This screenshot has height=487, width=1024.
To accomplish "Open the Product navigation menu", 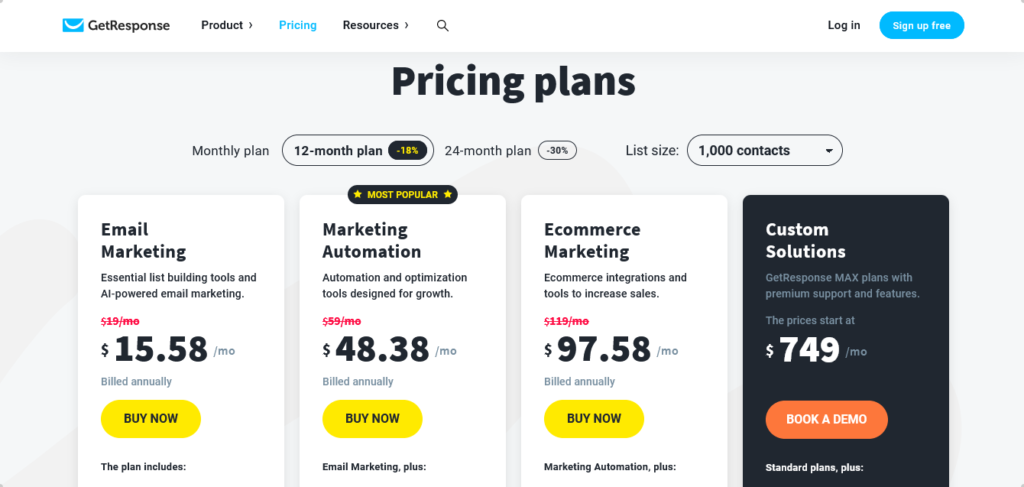I will pyautogui.click(x=222, y=25).
